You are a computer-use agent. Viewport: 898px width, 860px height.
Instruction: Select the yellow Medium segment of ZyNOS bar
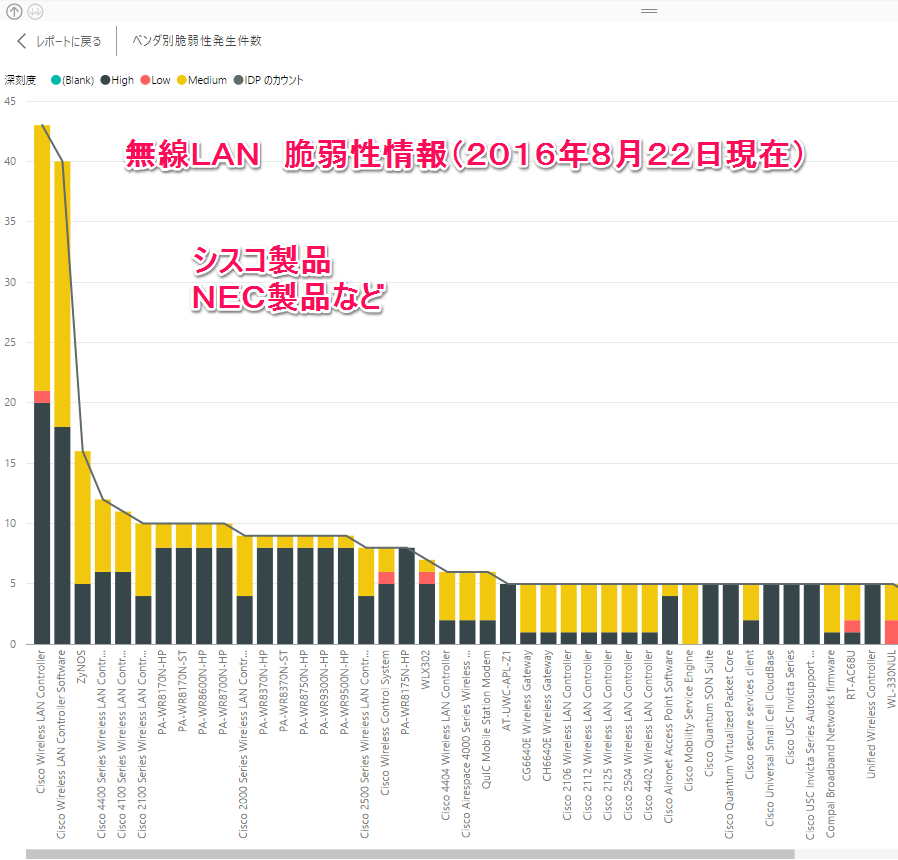82,518
